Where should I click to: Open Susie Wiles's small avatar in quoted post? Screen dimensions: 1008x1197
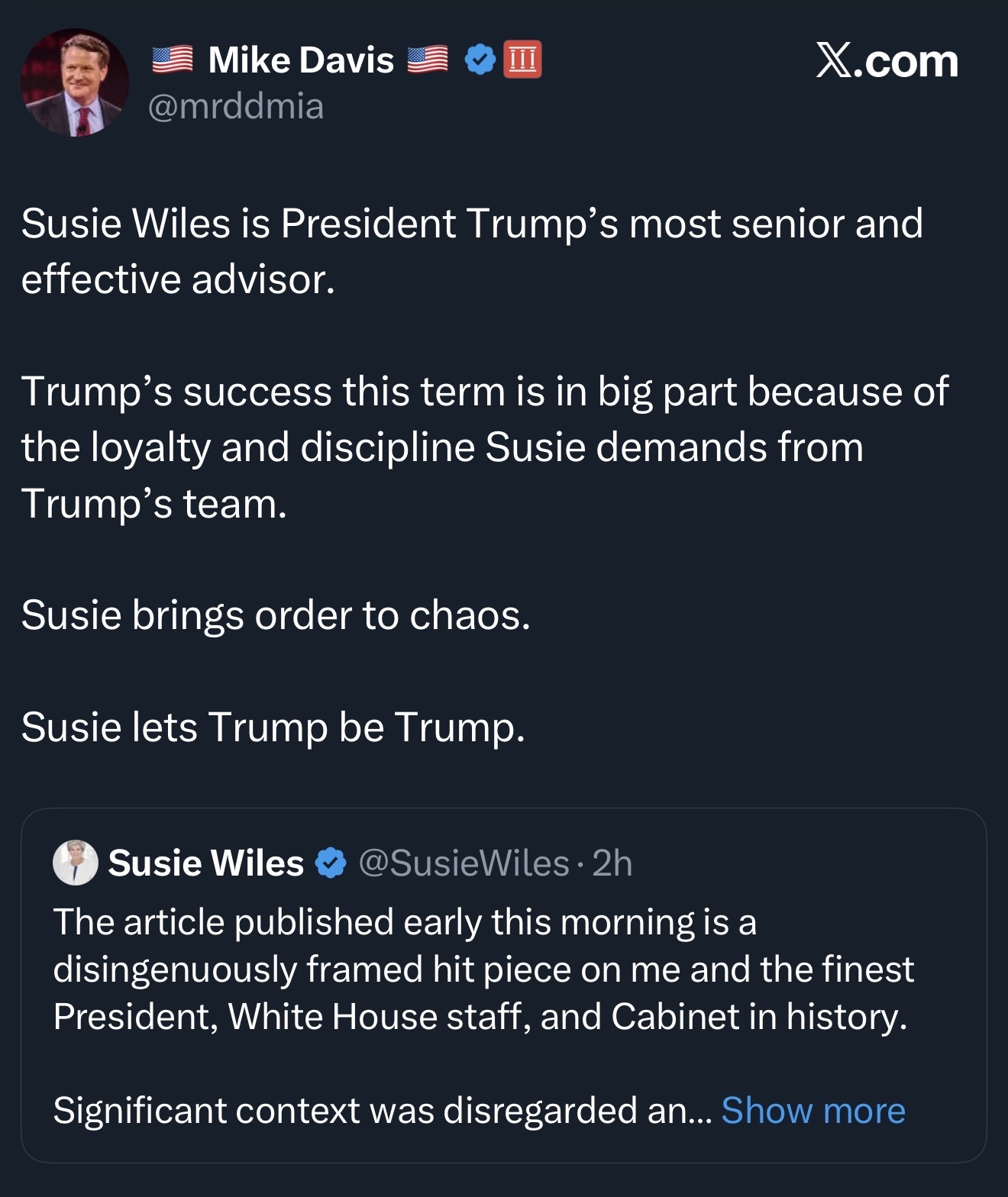75,863
